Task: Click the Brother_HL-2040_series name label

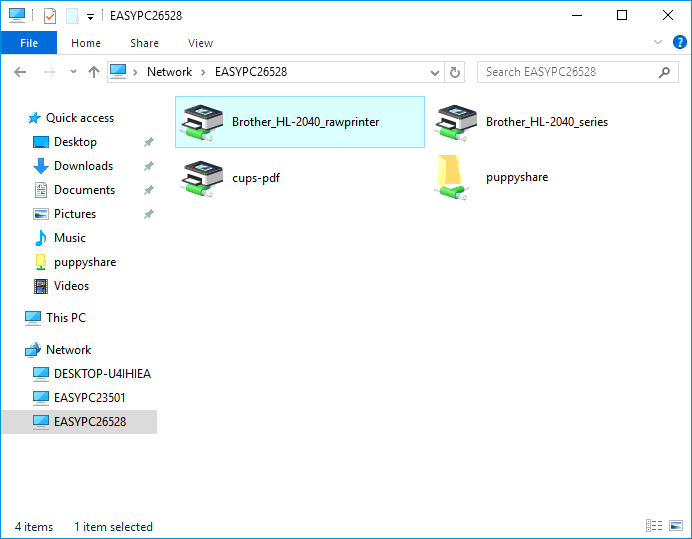Action: (x=547, y=122)
